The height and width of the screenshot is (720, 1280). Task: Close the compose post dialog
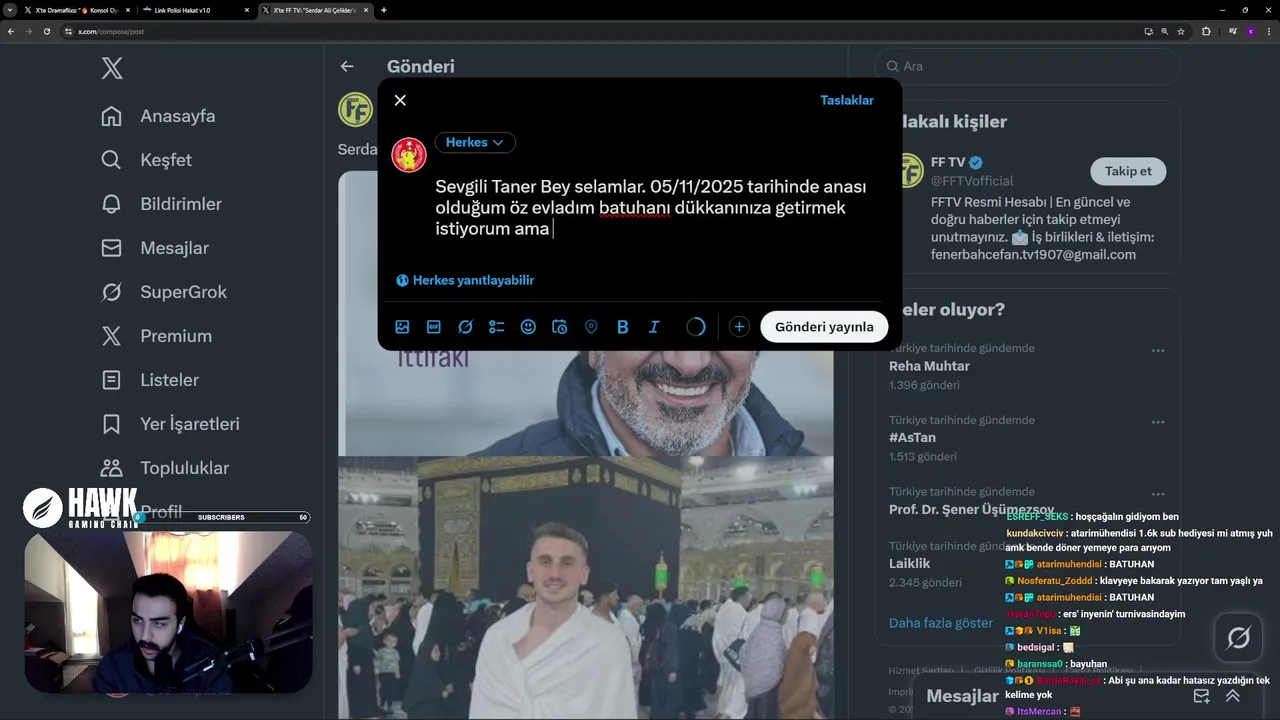(400, 100)
